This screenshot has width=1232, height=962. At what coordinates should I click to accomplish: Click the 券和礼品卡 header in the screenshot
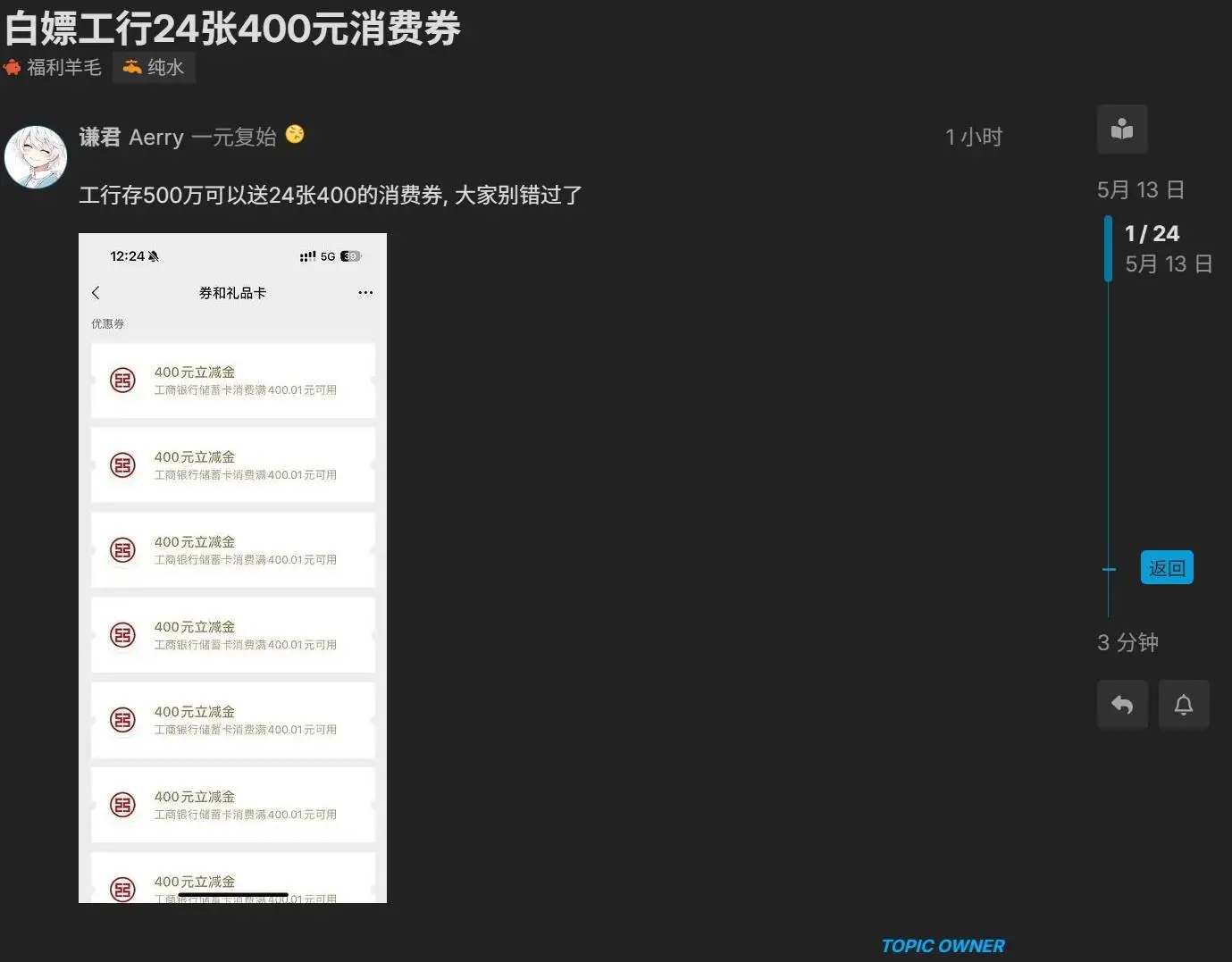coord(232,292)
